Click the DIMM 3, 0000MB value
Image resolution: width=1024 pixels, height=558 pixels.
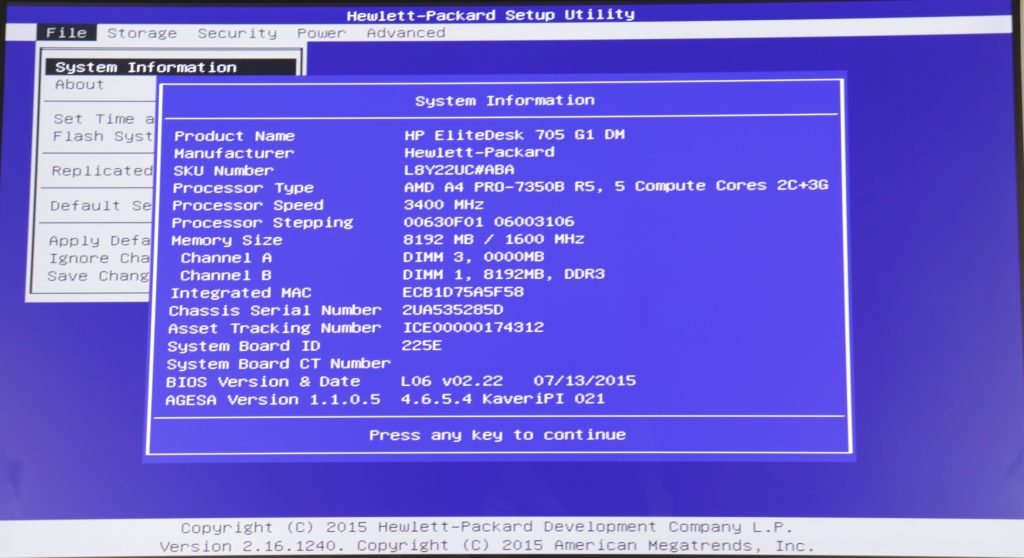click(473, 257)
